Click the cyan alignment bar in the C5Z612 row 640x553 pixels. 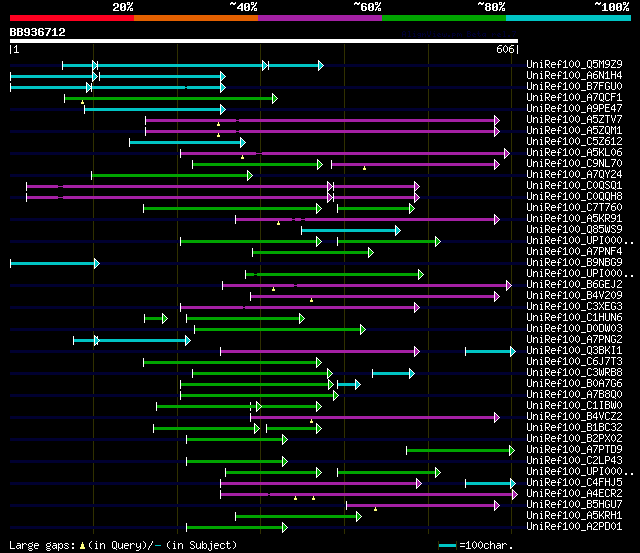tap(187, 142)
